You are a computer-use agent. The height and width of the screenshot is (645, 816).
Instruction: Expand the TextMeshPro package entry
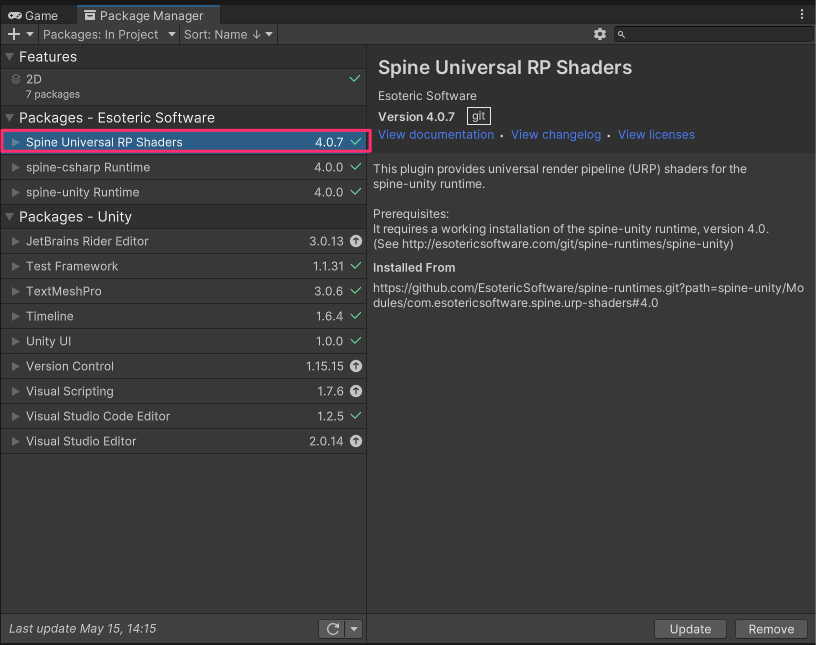[15, 291]
